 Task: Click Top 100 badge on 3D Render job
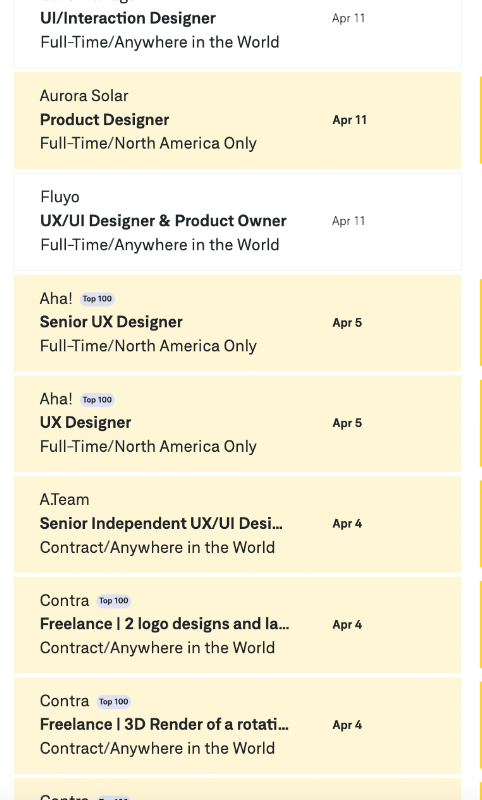coord(114,702)
